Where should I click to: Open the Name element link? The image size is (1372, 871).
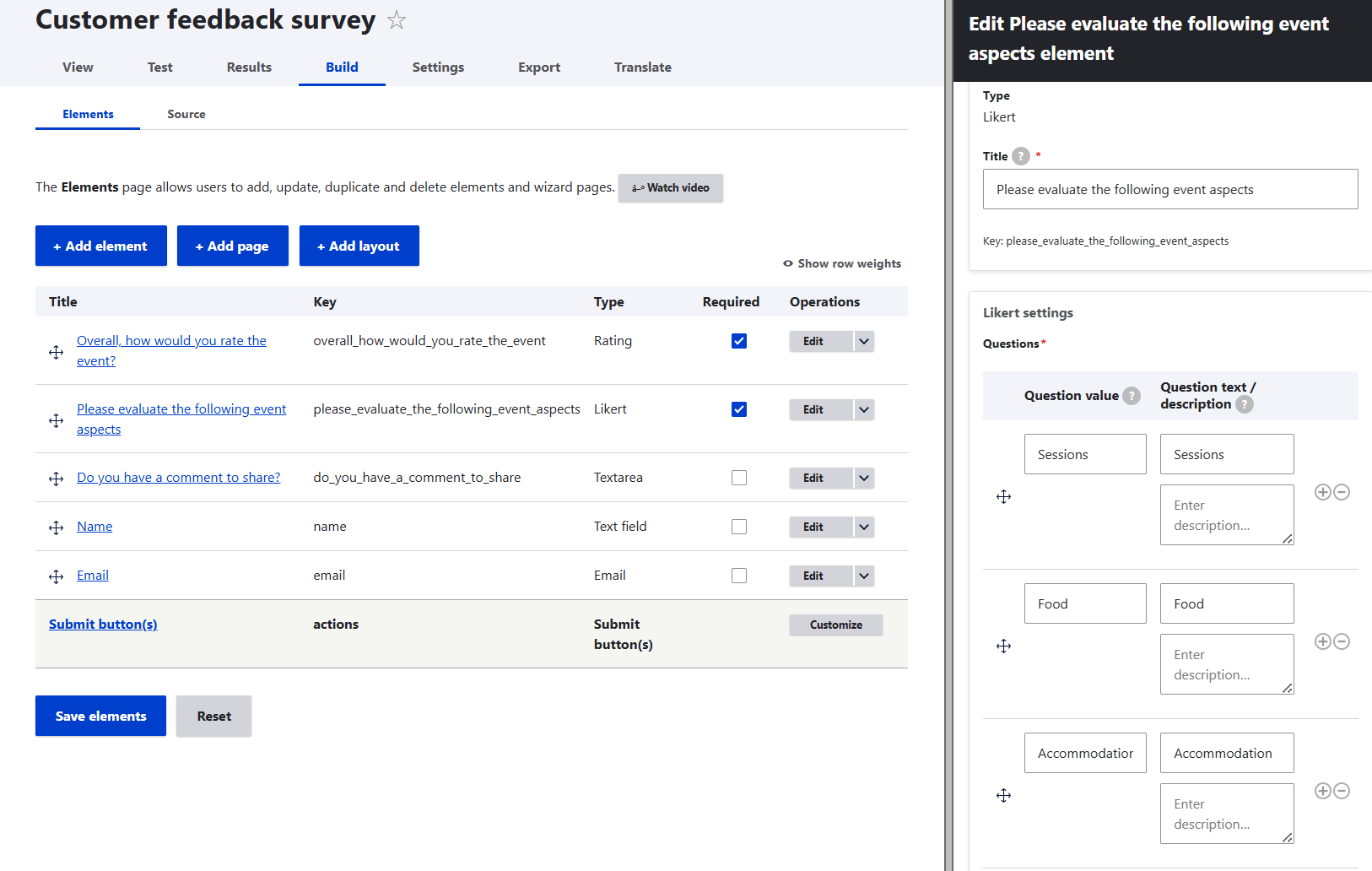point(95,527)
